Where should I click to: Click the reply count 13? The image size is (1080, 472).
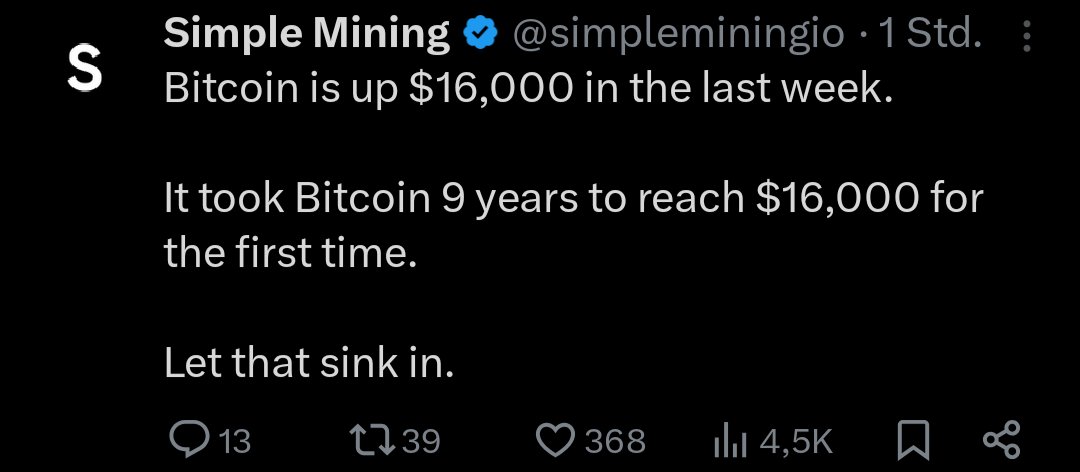[234, 440]
